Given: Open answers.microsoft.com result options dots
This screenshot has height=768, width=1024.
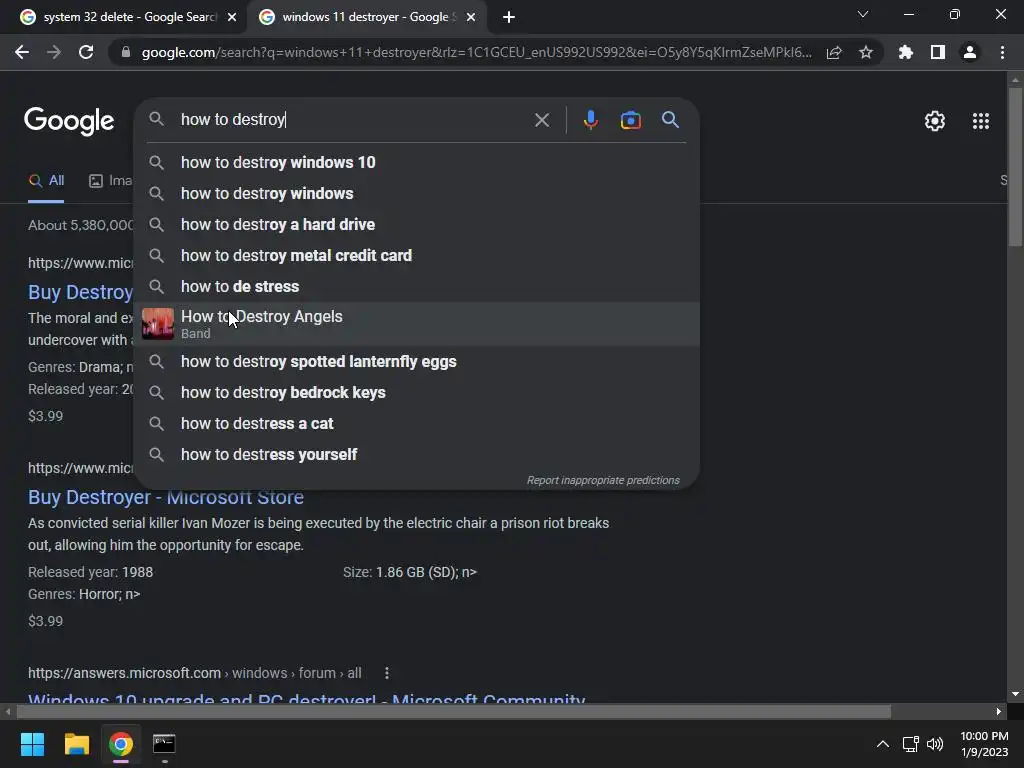Looking at the screenshot, I should coord(387,673).
